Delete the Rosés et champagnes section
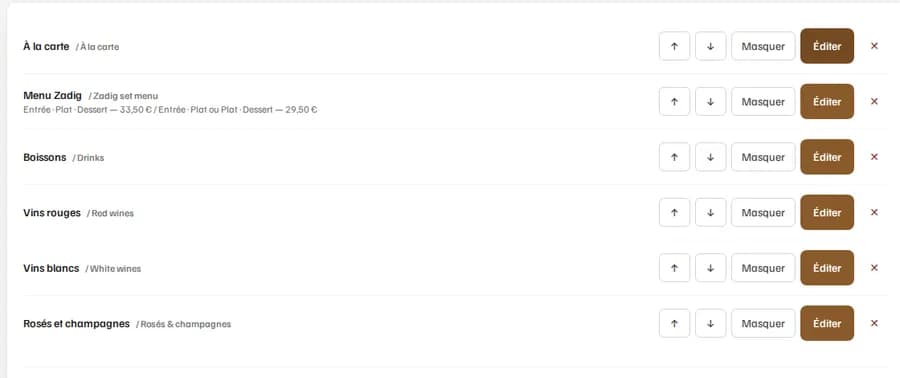Screen dimensions: 900x378 tap(874, 324)
